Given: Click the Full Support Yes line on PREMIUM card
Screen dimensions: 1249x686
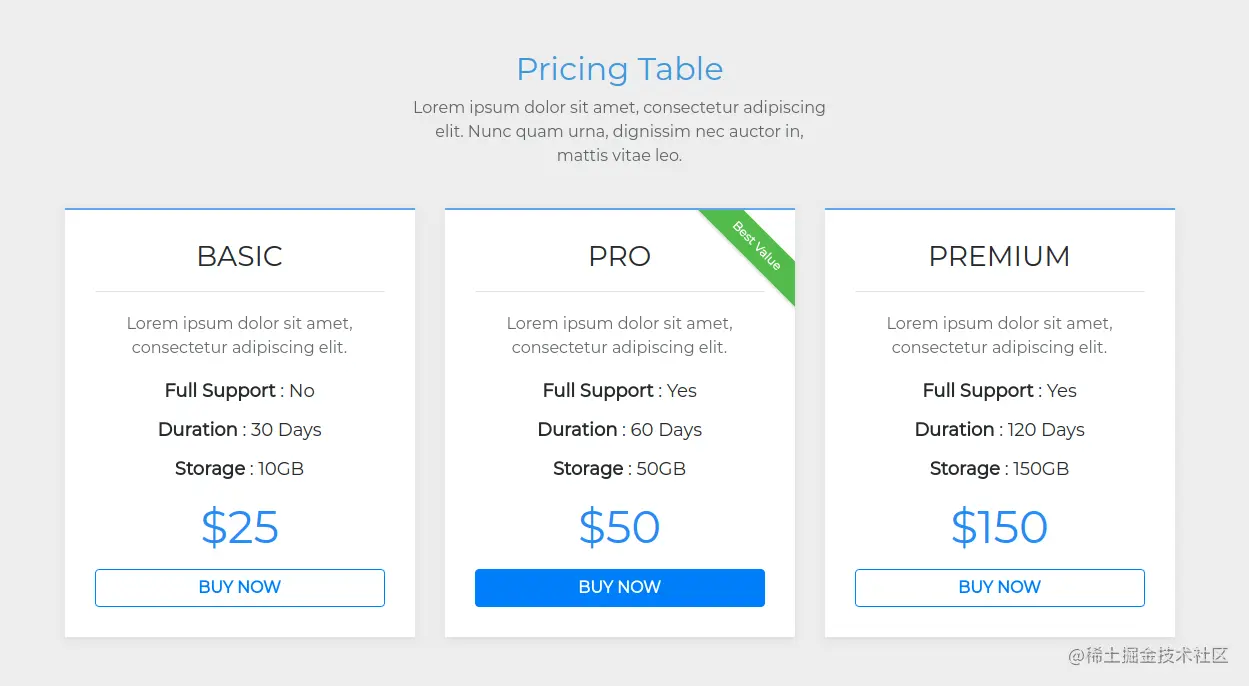Looking at the screenshot, I should [999, 390].
